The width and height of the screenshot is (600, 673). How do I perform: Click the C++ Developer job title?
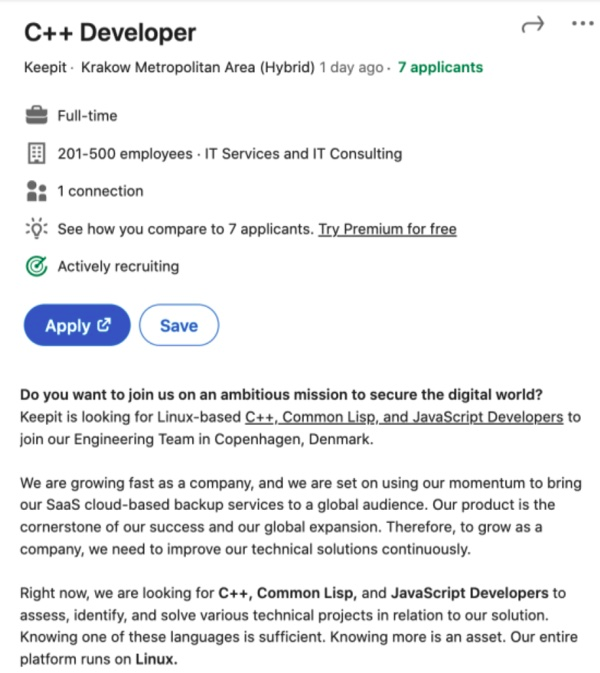(110, 32)
